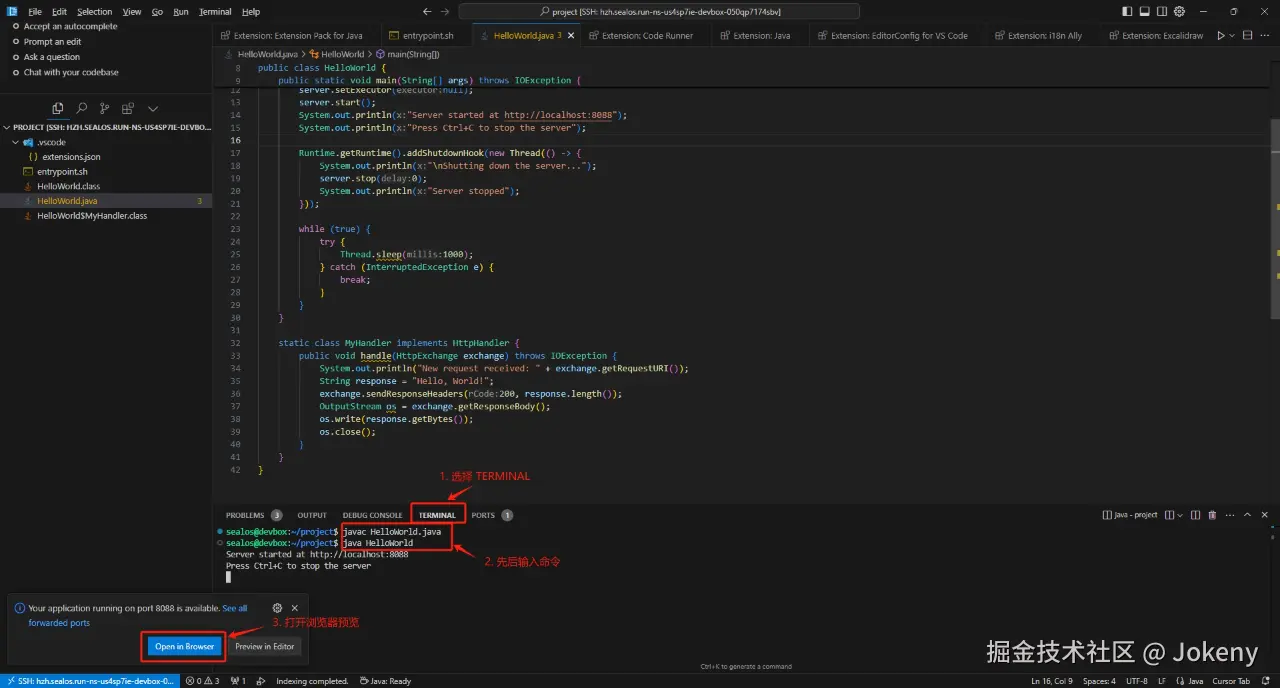Click the Preview in Editor button

264,646
